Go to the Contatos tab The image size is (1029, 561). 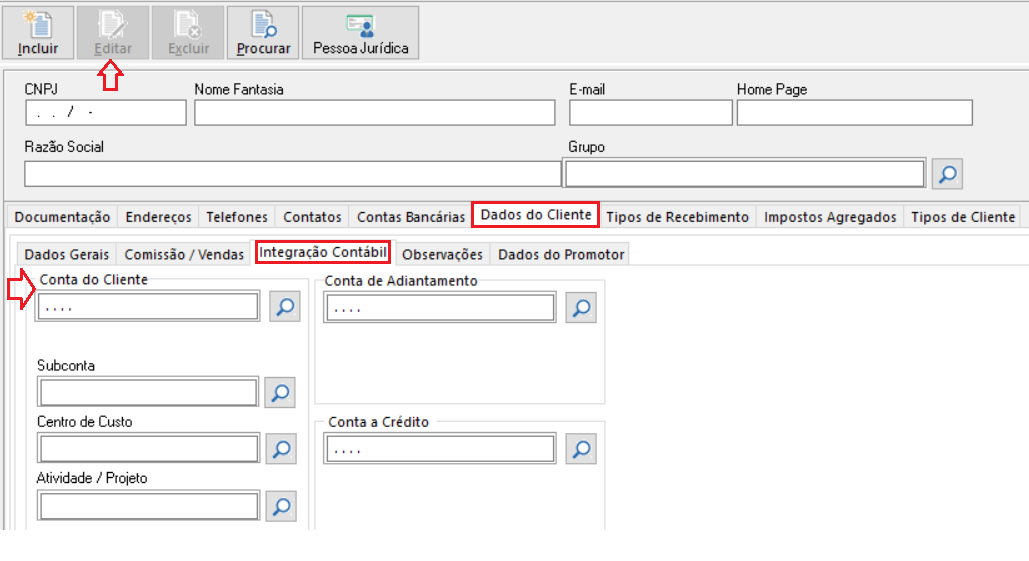[x=312, y=217]
